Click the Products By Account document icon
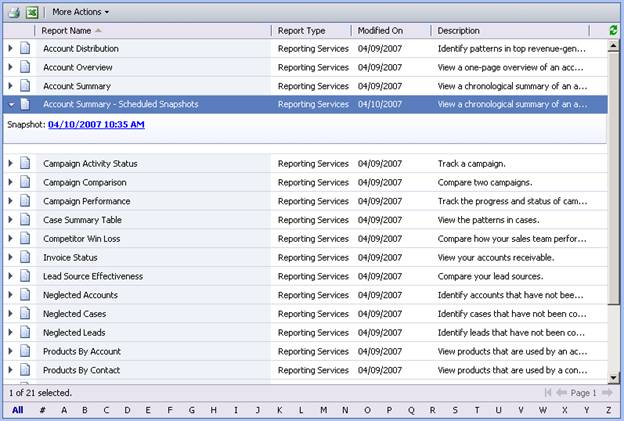This screenshot has height=421, width=624. coord(26,351)
